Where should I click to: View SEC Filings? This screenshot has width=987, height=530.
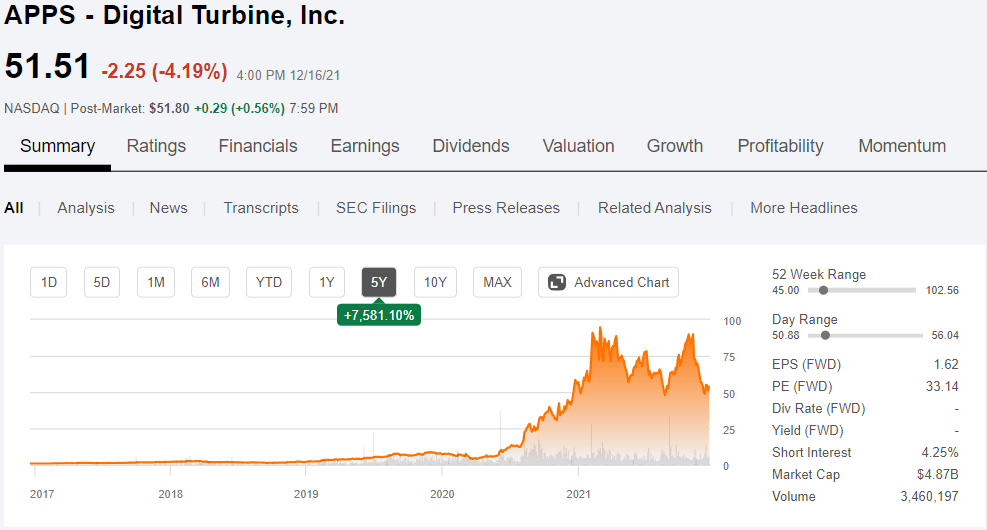pyautogui.click(x=376, y=208)
